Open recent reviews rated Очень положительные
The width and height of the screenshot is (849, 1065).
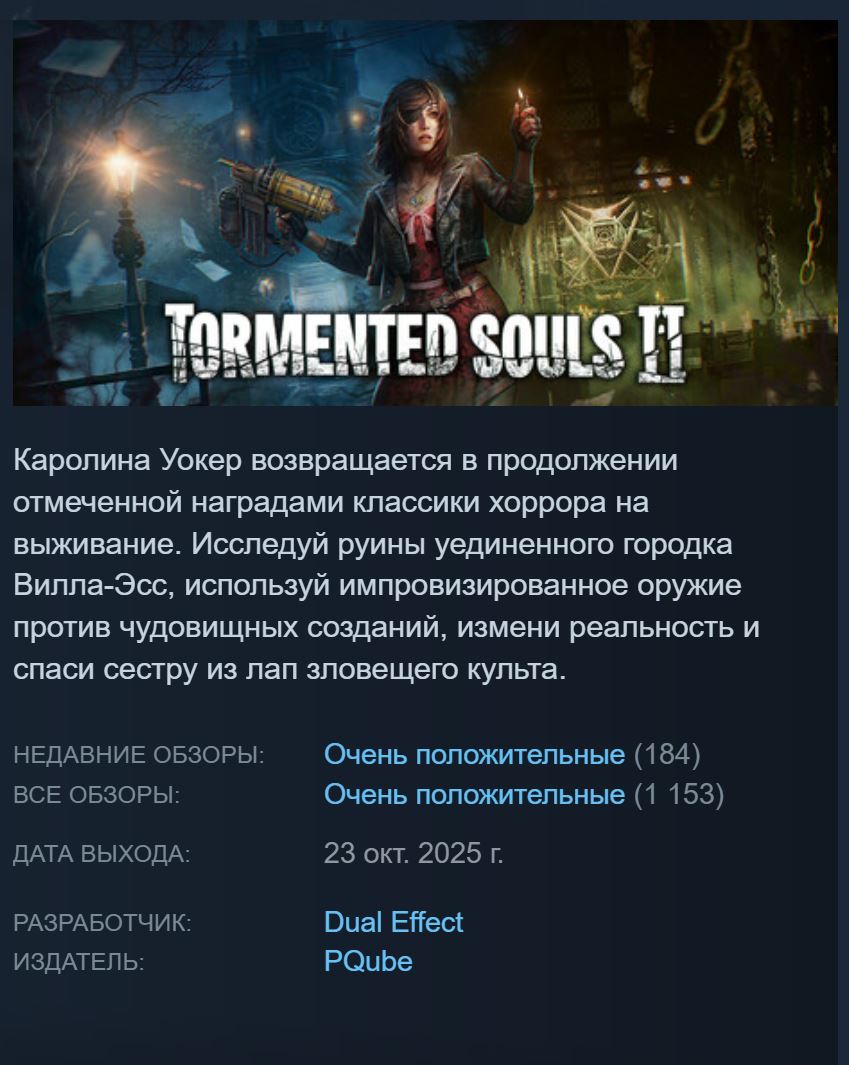click(474, 755)
